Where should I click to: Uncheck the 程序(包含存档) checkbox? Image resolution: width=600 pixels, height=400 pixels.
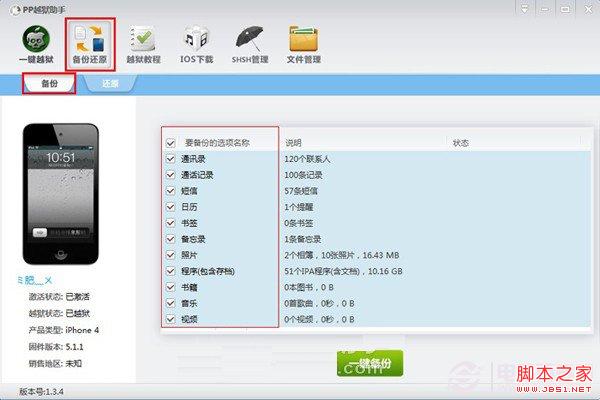[x=171, y=271]
